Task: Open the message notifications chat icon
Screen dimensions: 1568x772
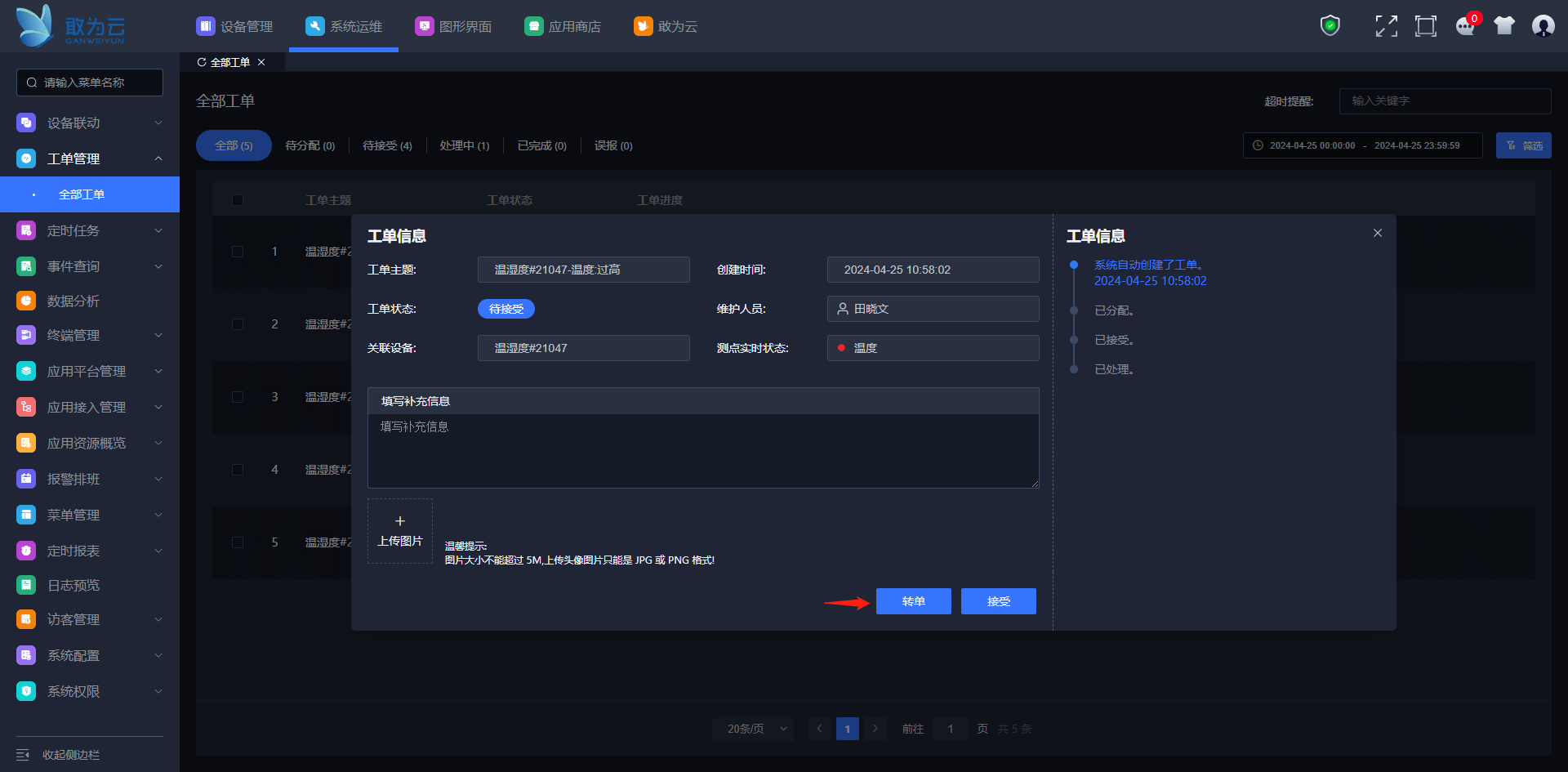Action: point(1465,26)
